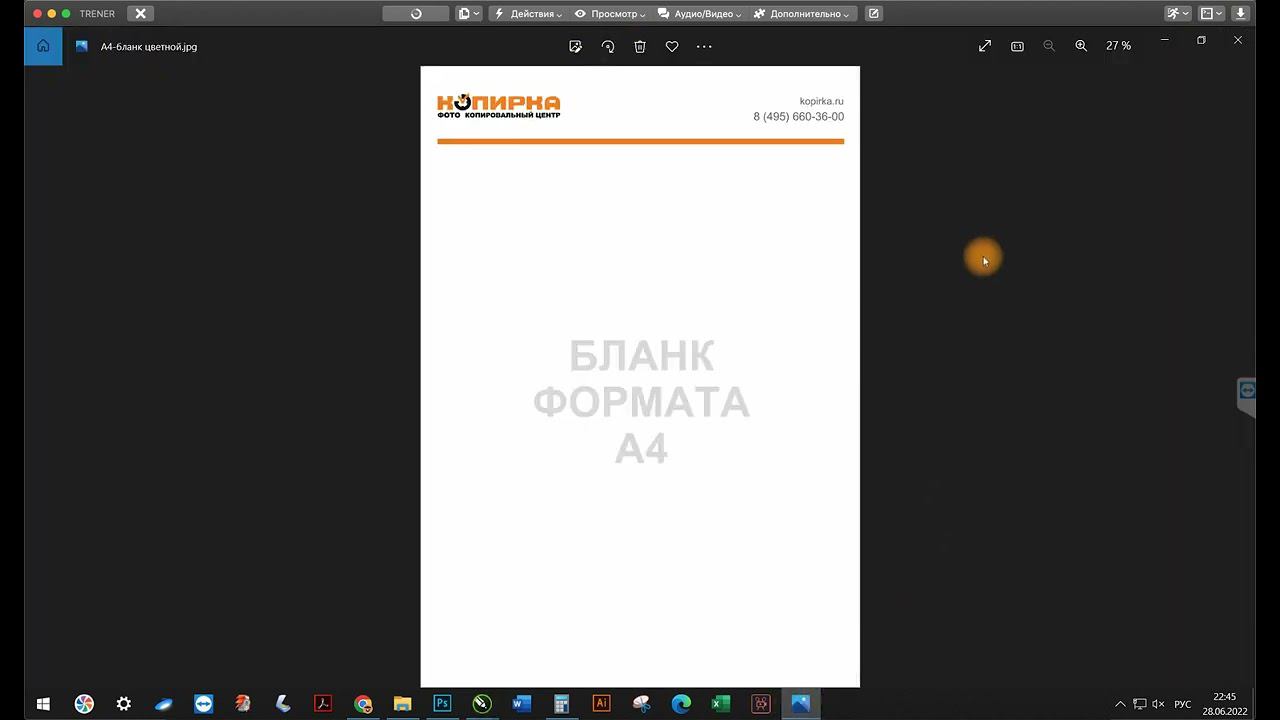Viewport: 1280px width, 720px height.
Task: Click the download arrow icon in top bar
Action: pyautogui.click(x=1241, y=14)
